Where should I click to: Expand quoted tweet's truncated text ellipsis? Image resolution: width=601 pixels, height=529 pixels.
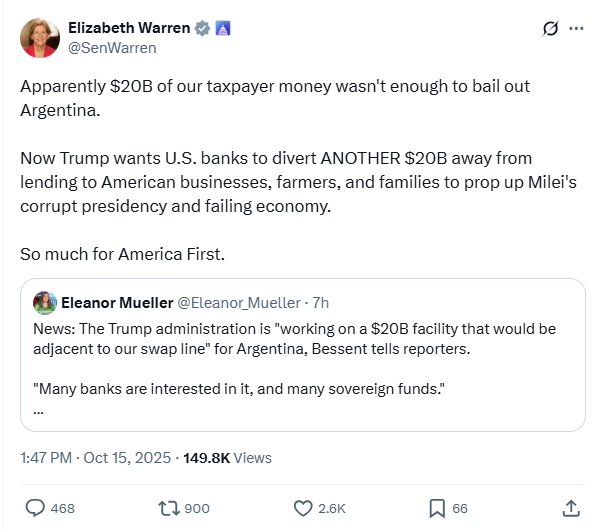[x=38, y=409]
